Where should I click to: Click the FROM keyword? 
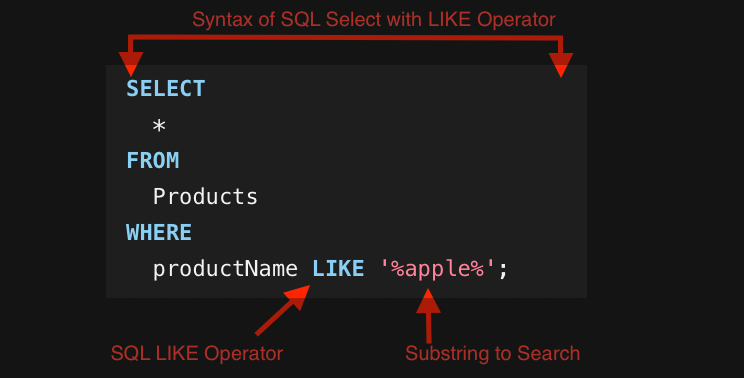pyautogui.click(x=153, y=160)
